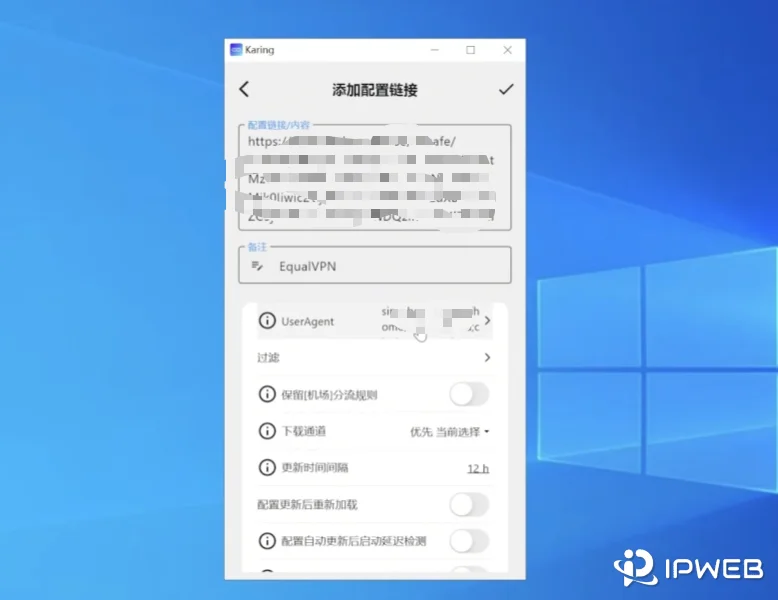
Task: Click the edit note icon in 备注 field
Action: tap(258, 266)
